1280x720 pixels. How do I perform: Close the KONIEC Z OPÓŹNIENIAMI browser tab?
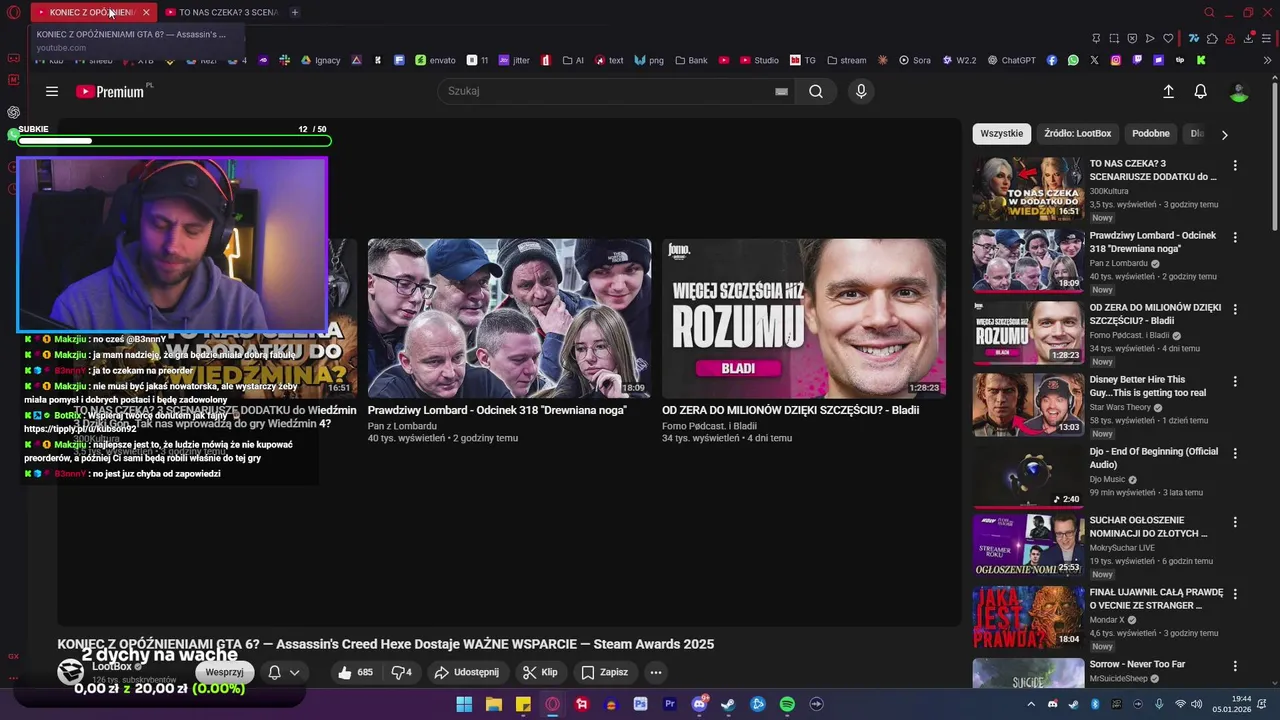pos(146,12)
